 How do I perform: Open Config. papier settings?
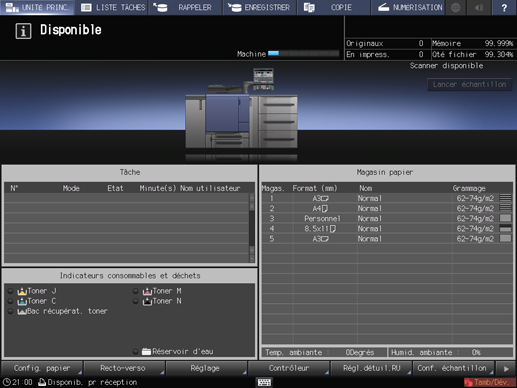tap(42, 368)
